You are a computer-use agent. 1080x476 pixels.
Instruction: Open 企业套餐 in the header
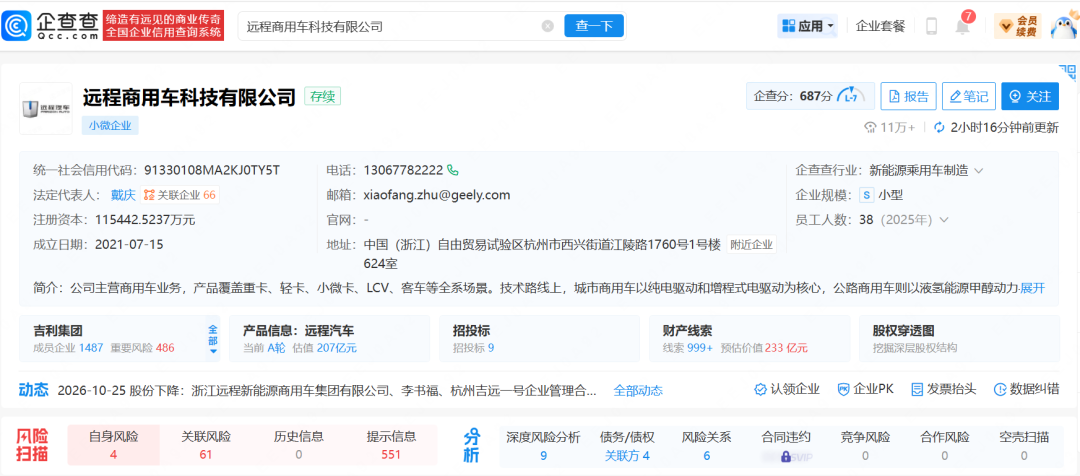pyautogui.click(x=880, y=26)
